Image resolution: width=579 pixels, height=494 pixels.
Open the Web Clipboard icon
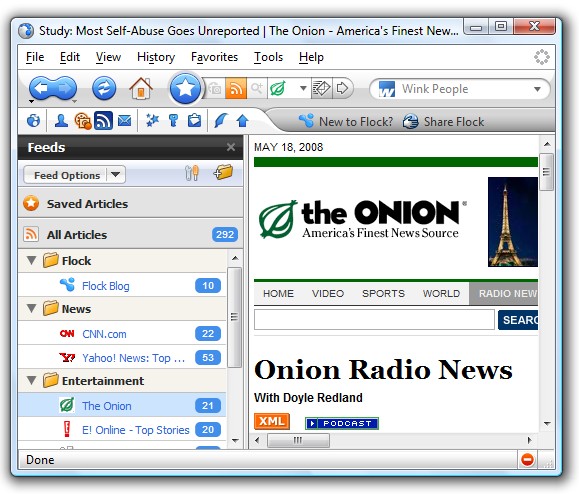194,120
